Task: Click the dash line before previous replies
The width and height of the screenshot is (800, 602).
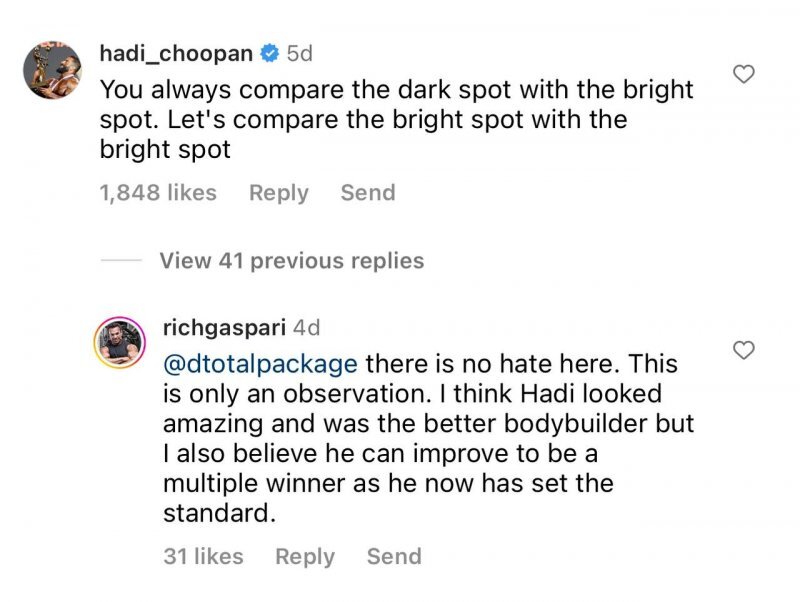Action: [121, 261]
